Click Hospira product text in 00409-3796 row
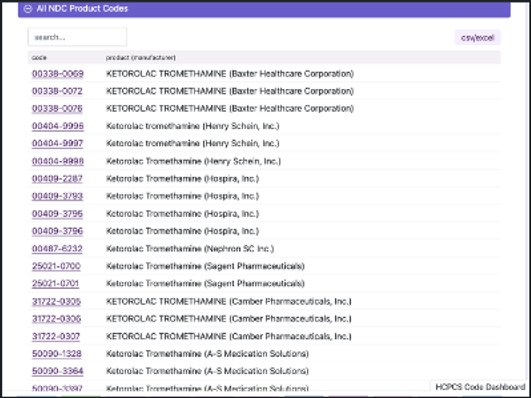The image size is (531, 398). click(183, 231)
